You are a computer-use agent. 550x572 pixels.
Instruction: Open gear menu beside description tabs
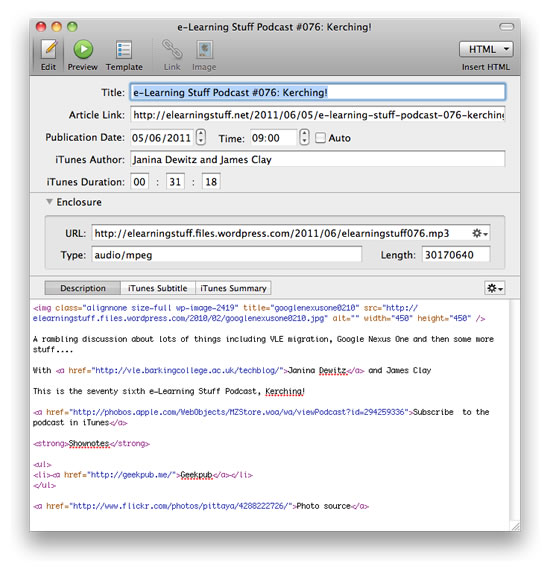tap(495, 288)
